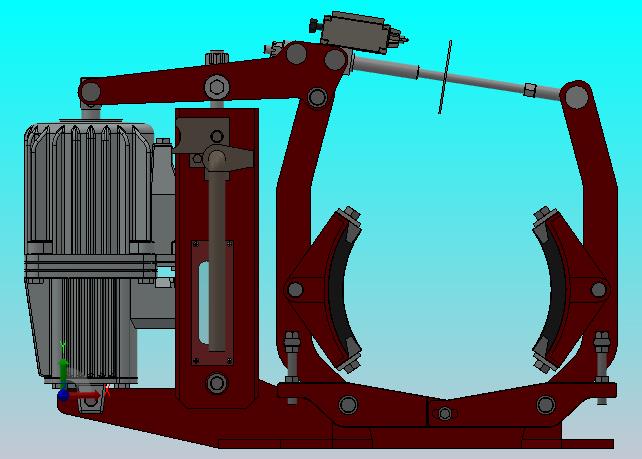The width and height of the screenshot is (642, 459).
Task: Select the large hex bolt on the top lever
Action: click(x=217, y=87)
